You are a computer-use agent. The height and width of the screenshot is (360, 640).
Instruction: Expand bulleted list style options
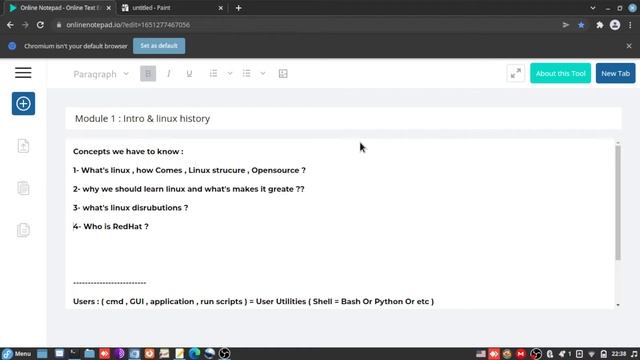click(x=263, y=73)
